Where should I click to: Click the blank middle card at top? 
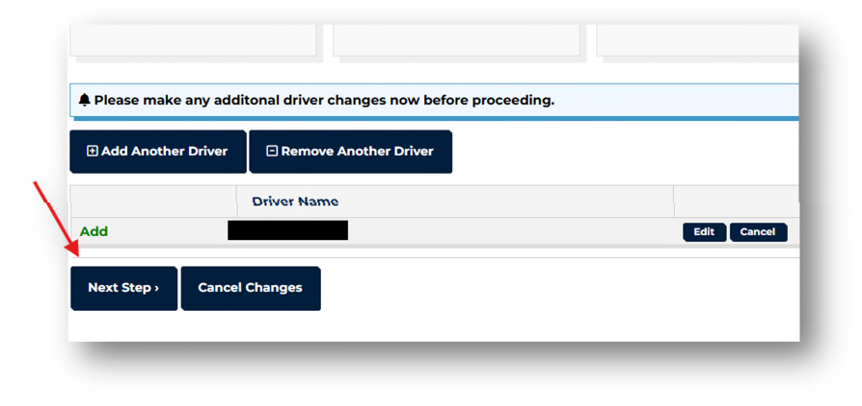coord(456,40)
